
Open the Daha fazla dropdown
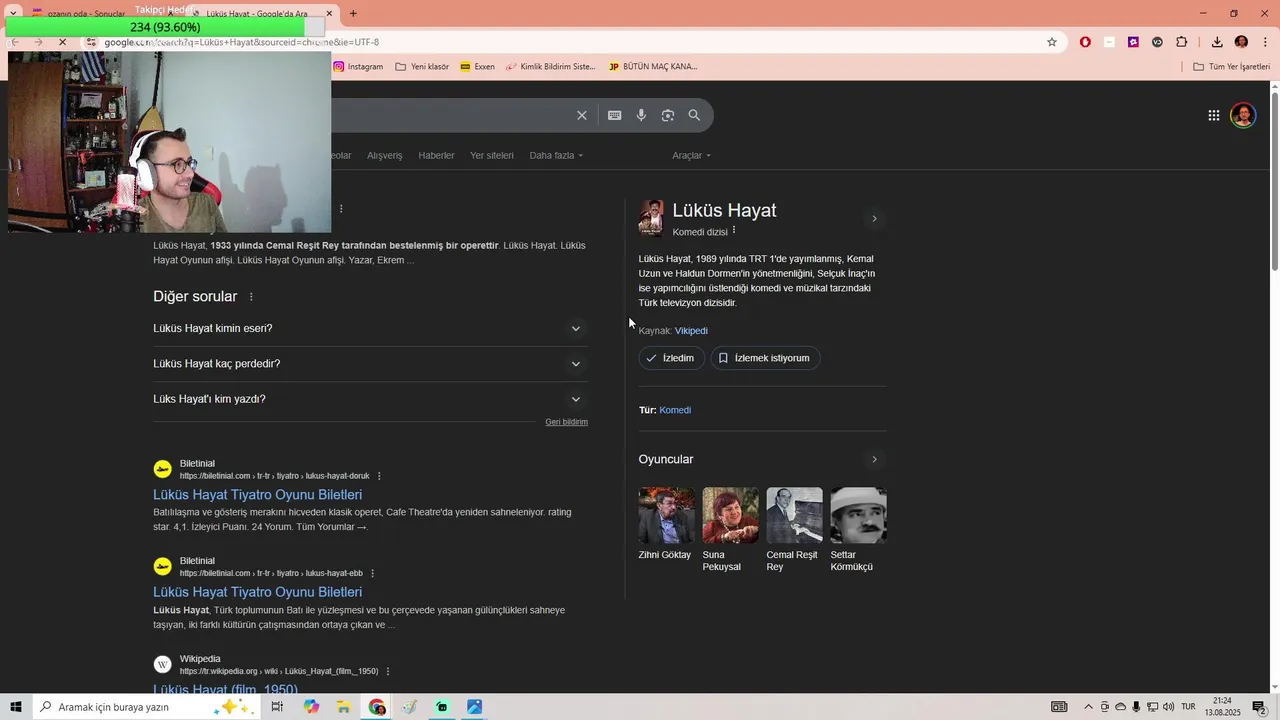tap(556, 155)
